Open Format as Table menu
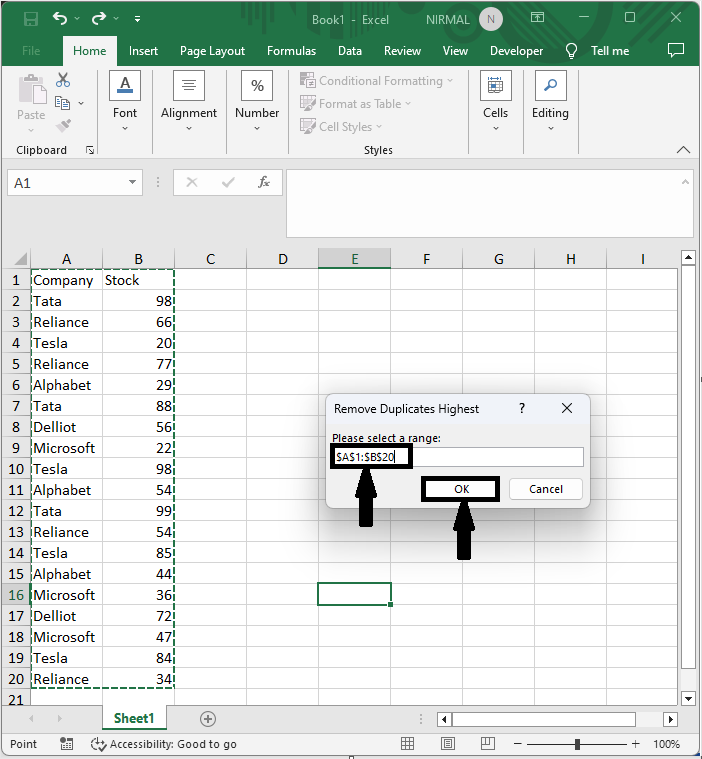This screenshot has height=759, width=702. click(x=355, y=104)
